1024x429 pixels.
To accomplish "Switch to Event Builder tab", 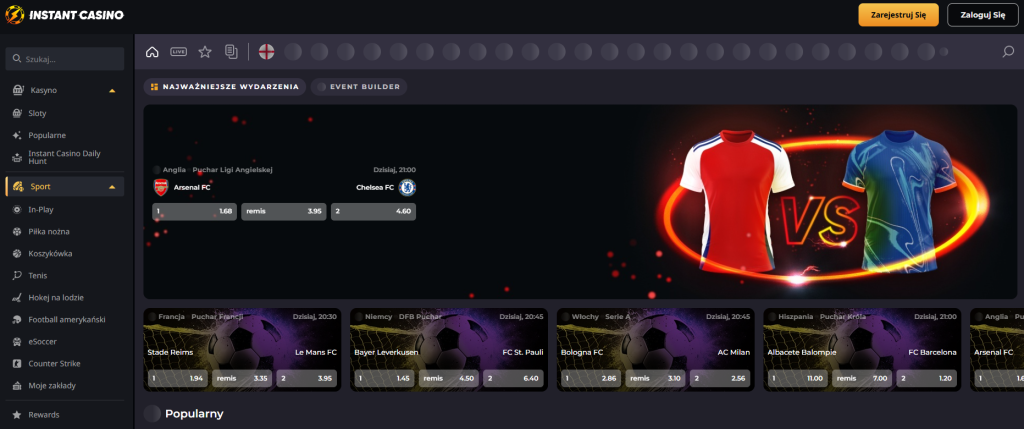I will point(359,87).
